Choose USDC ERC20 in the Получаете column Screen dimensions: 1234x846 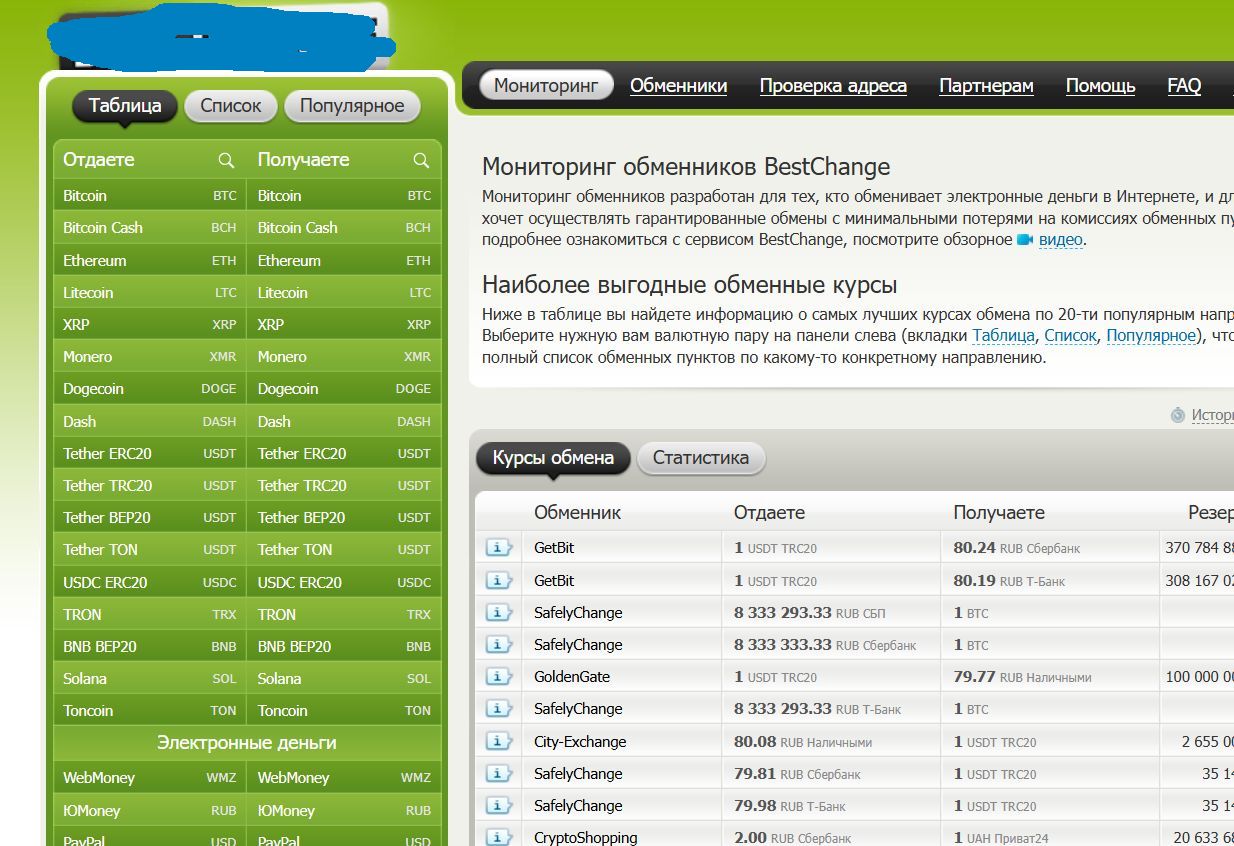tap(344, 582)
